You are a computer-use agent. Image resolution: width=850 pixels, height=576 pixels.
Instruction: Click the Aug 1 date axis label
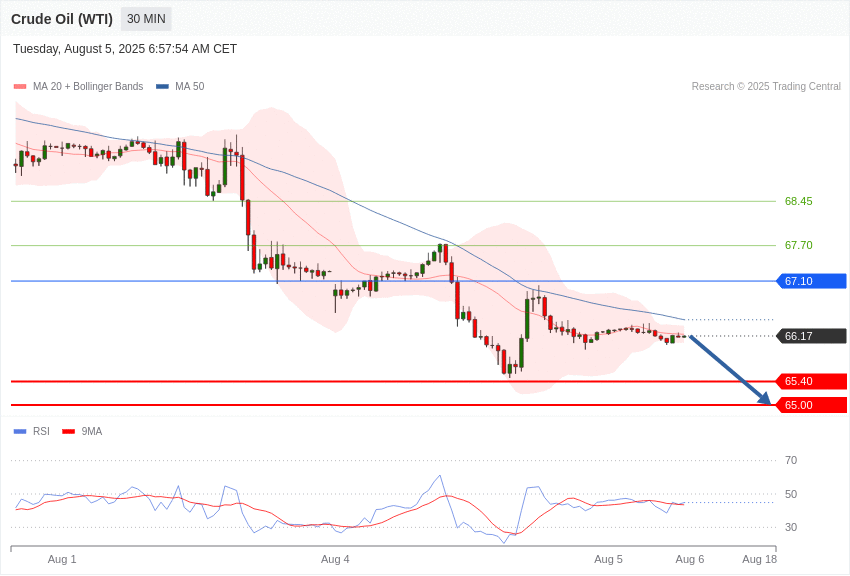tap(62, 559)
